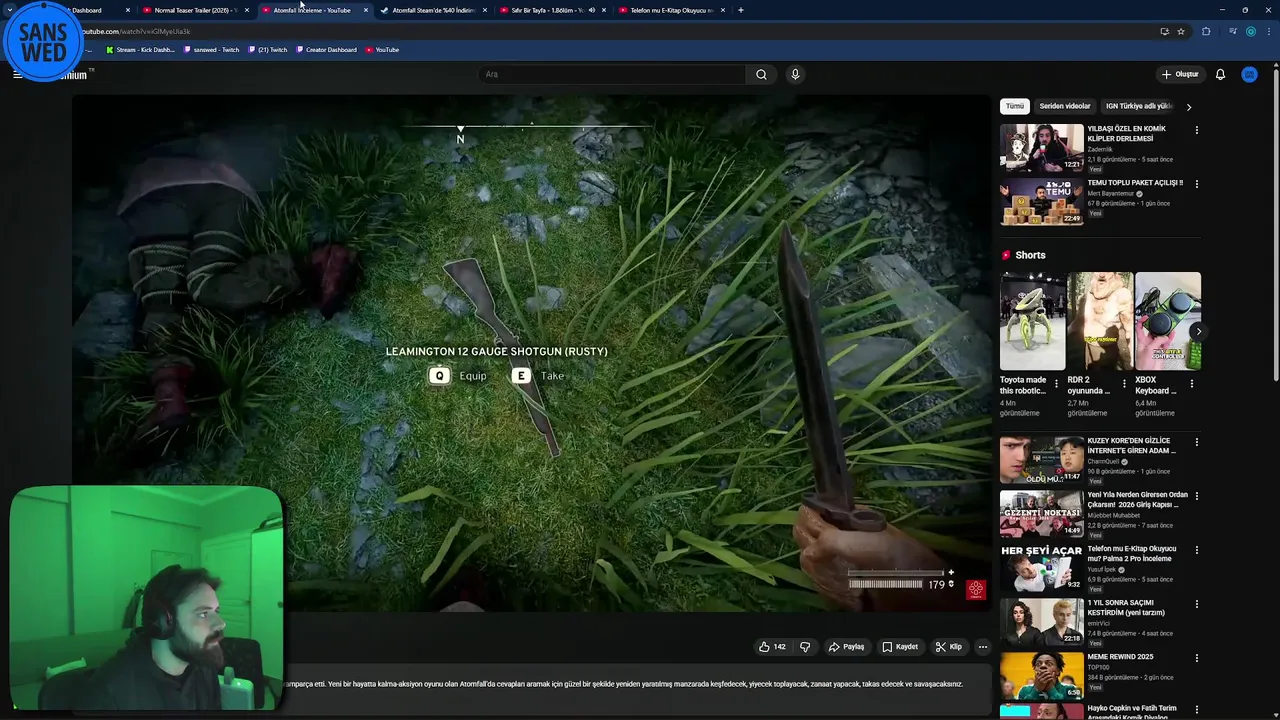Open more actions ellipsis under video
Screen dimensions: 1280x720
(983, 647)
